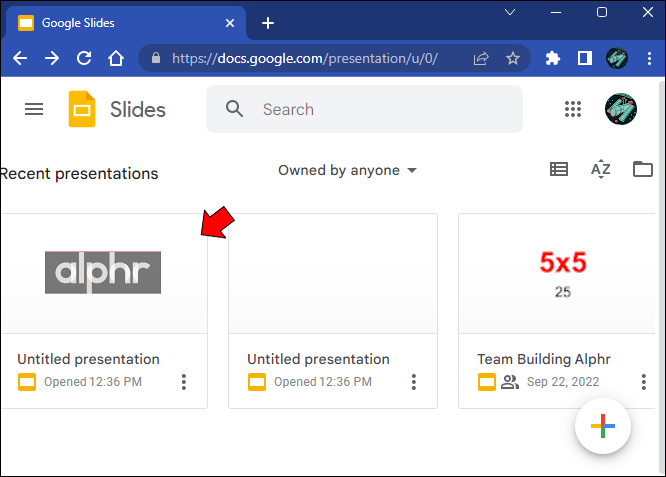Open the alphr presentation thumbnail
Image resolution: width=666 pixels, height=477 pixels.
point(103,272)
